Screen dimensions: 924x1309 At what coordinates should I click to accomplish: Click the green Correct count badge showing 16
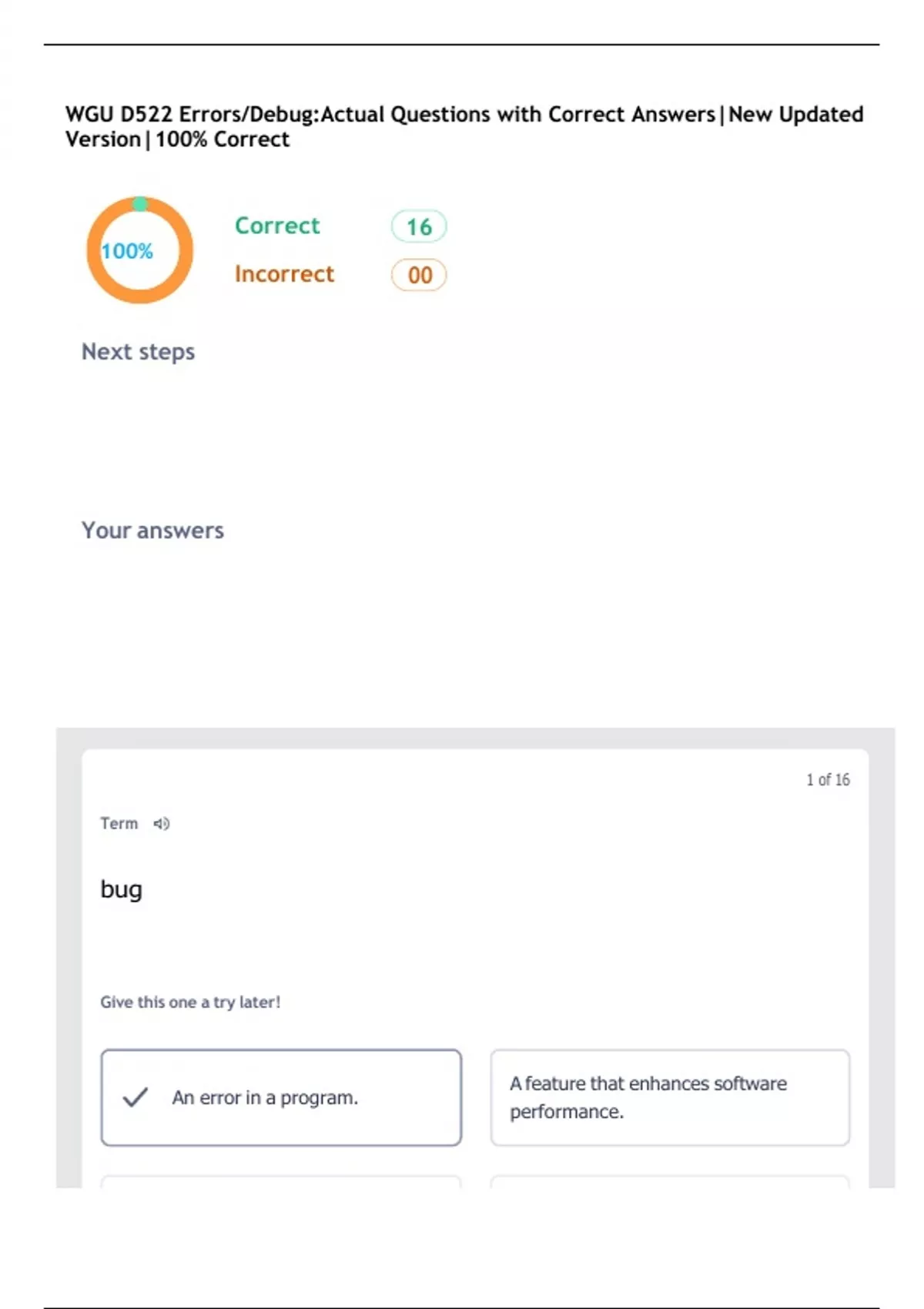pos(419,226)
